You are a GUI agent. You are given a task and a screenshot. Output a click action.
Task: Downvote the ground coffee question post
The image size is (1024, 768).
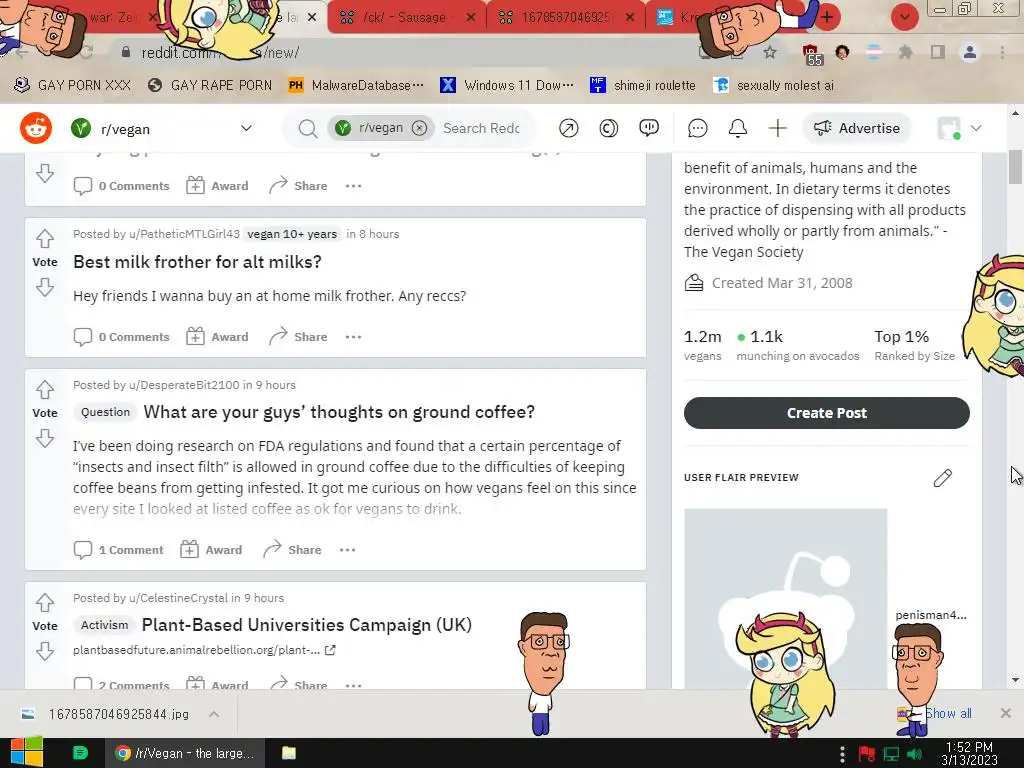(44, 438)
